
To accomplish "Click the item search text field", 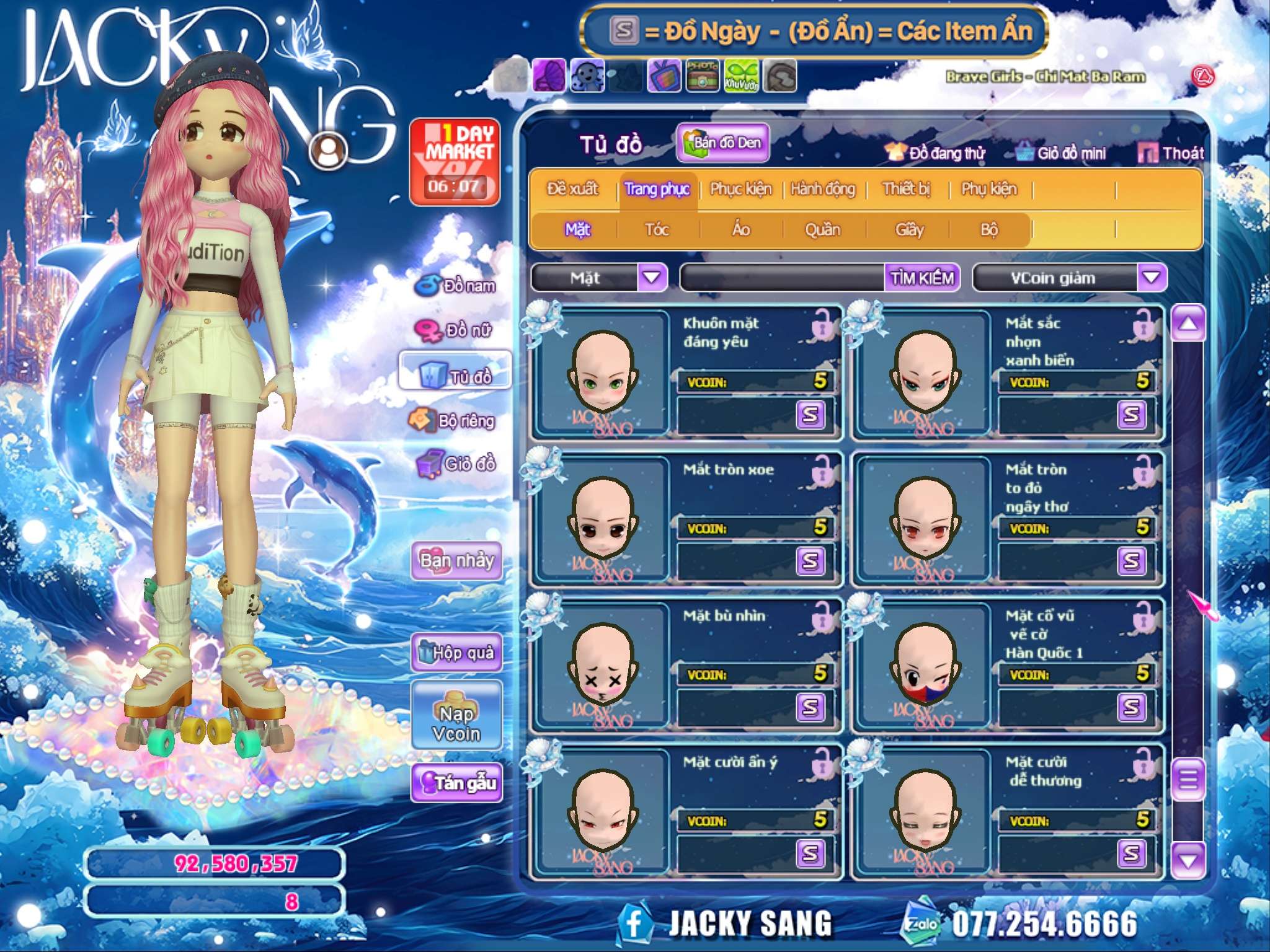I will point(783,278).
